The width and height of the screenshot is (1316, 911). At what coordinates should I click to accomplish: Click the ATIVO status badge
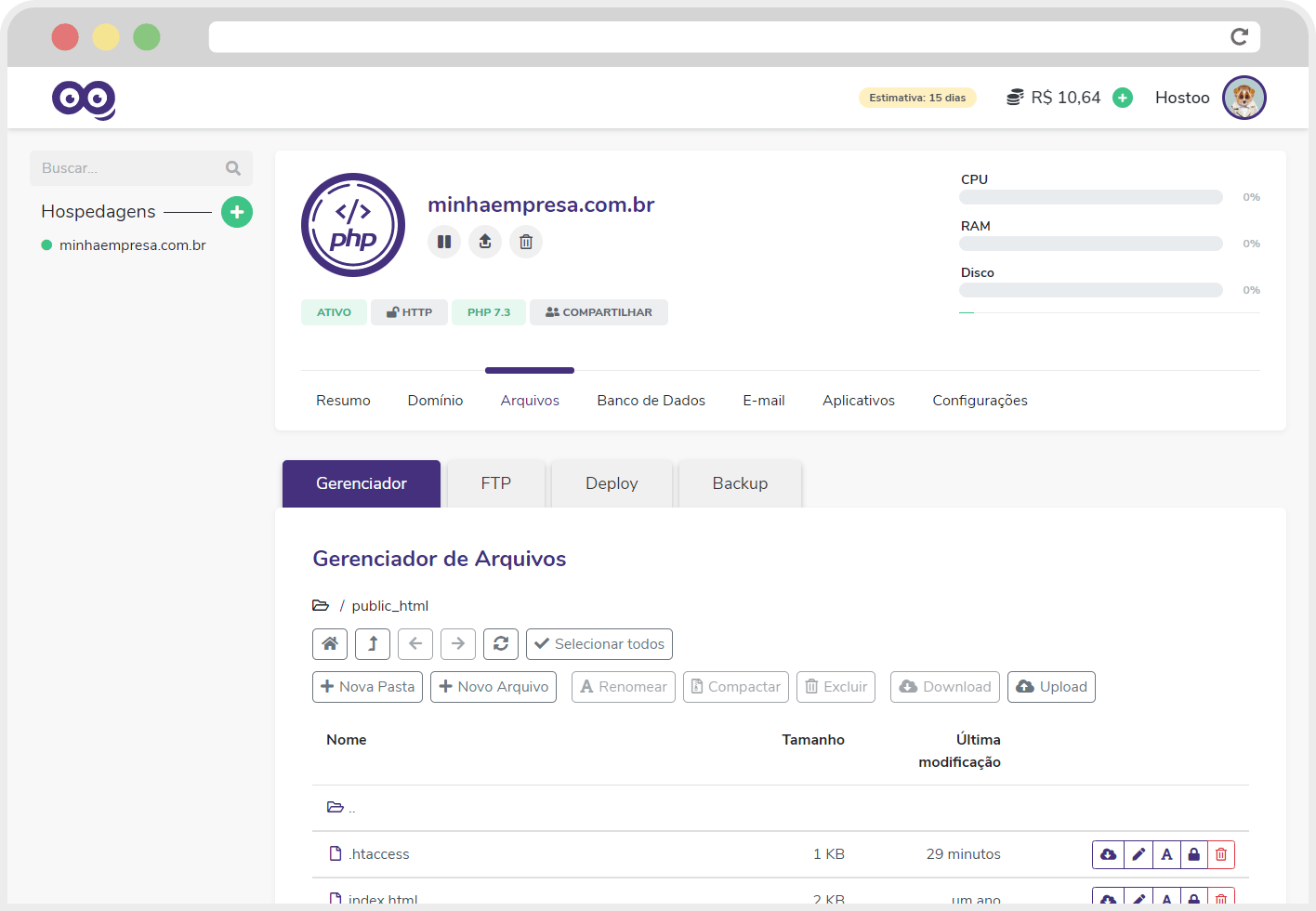pos(334,312)
